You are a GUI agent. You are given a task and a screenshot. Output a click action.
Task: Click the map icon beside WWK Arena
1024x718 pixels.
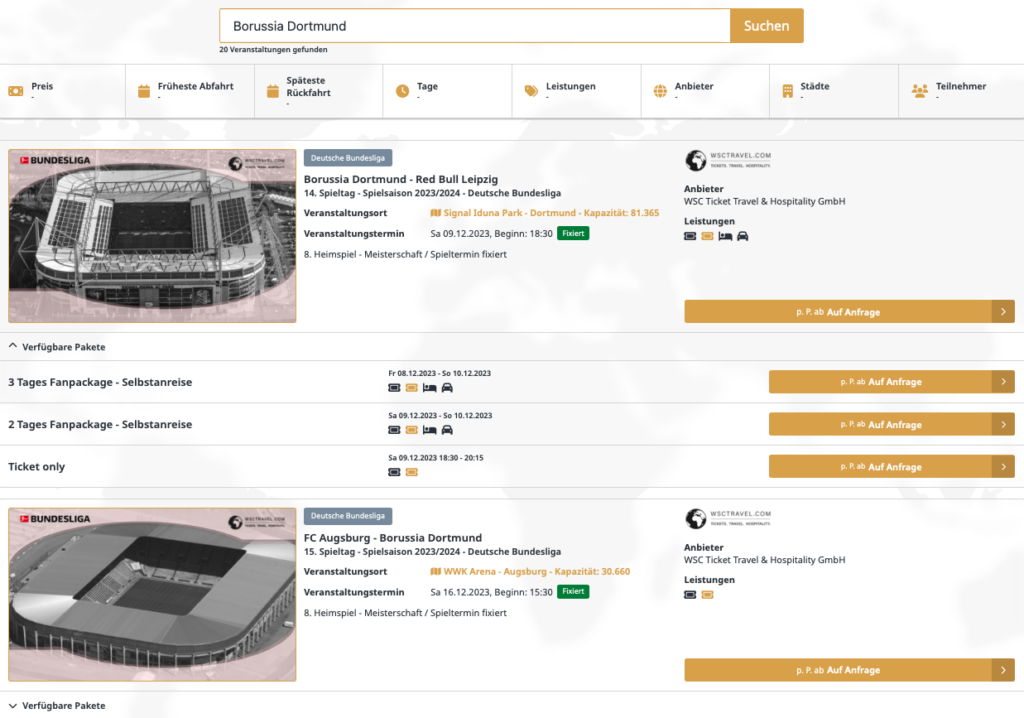tap(436, 572)
